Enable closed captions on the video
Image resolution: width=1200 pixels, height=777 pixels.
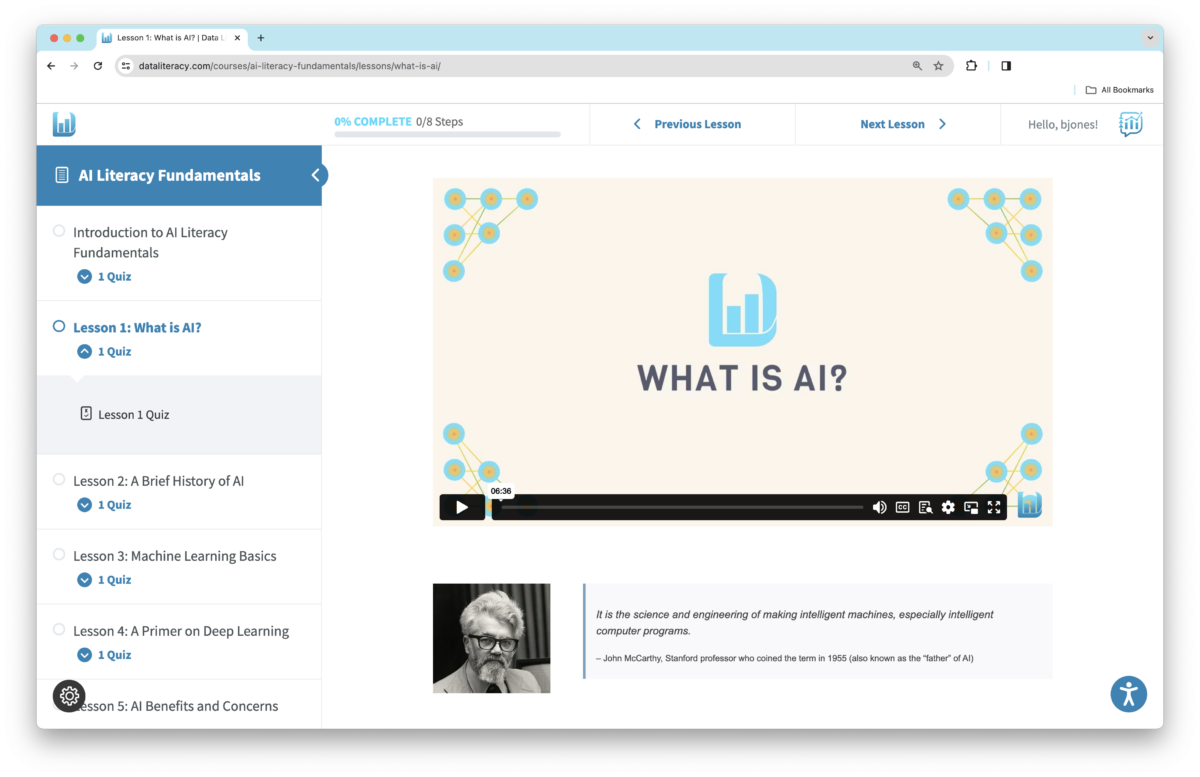point(902,507)
